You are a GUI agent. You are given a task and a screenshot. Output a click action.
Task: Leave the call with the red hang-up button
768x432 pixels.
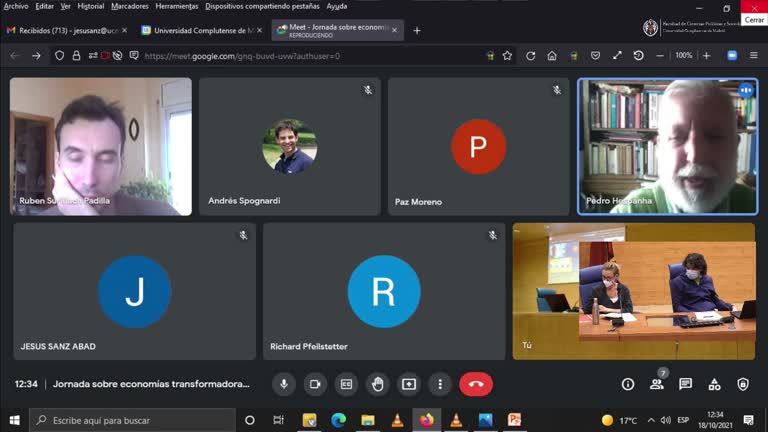476,384
